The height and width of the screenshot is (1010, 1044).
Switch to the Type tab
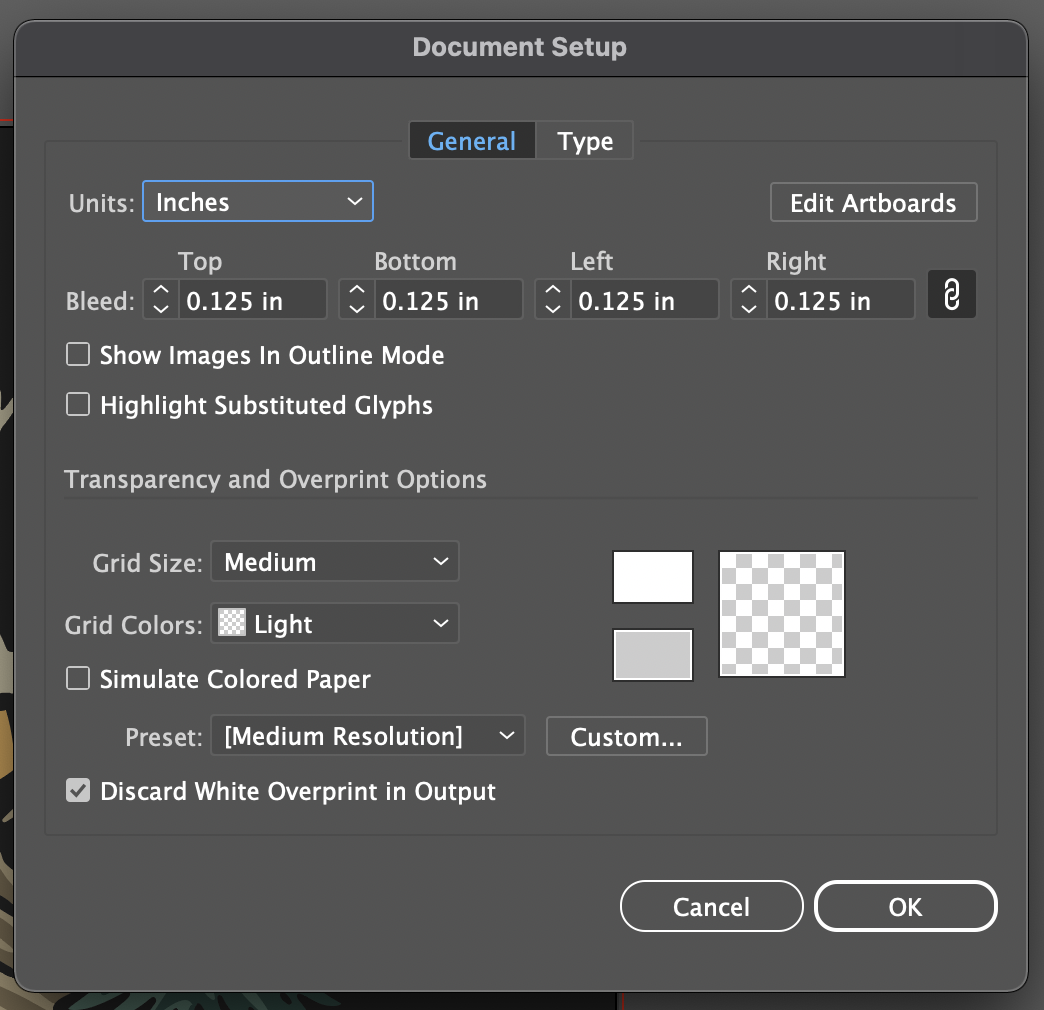(585, 140)
